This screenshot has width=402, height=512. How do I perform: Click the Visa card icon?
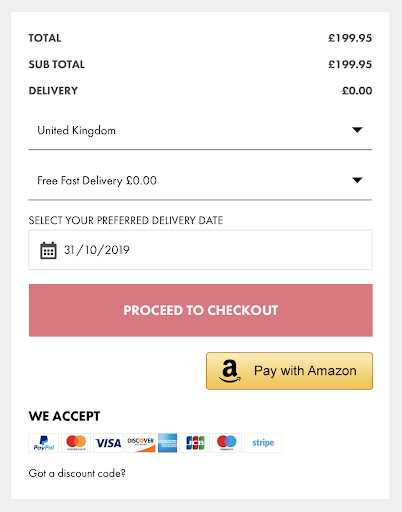[108, 443]
